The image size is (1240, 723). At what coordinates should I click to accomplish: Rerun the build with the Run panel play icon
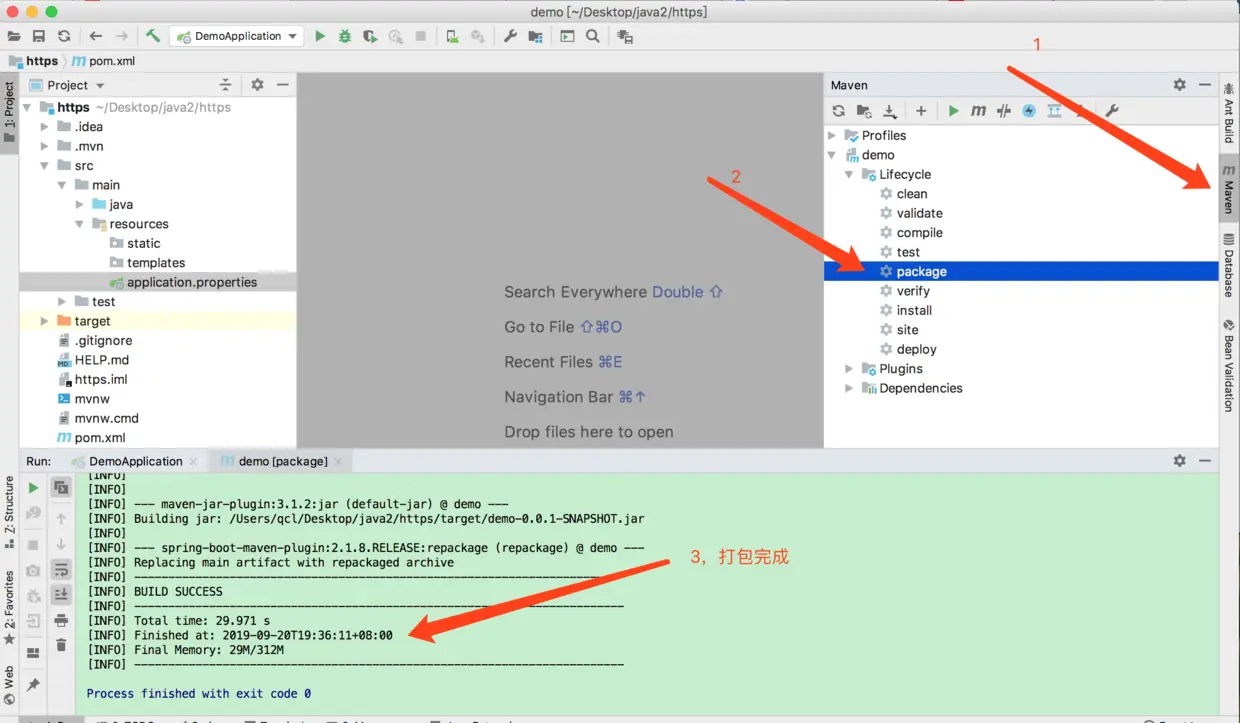(33, 488)
